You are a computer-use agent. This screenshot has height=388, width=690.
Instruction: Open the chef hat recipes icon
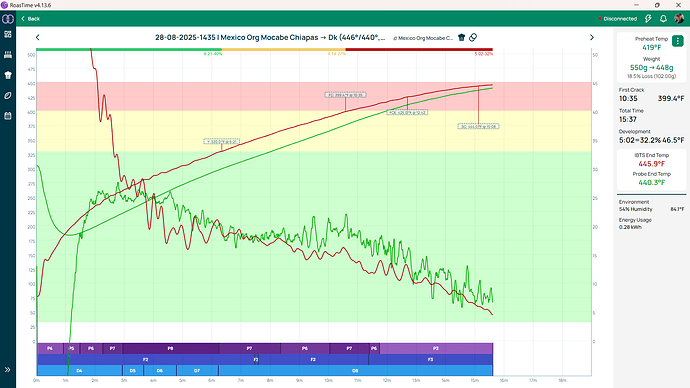tap(7, 75)
